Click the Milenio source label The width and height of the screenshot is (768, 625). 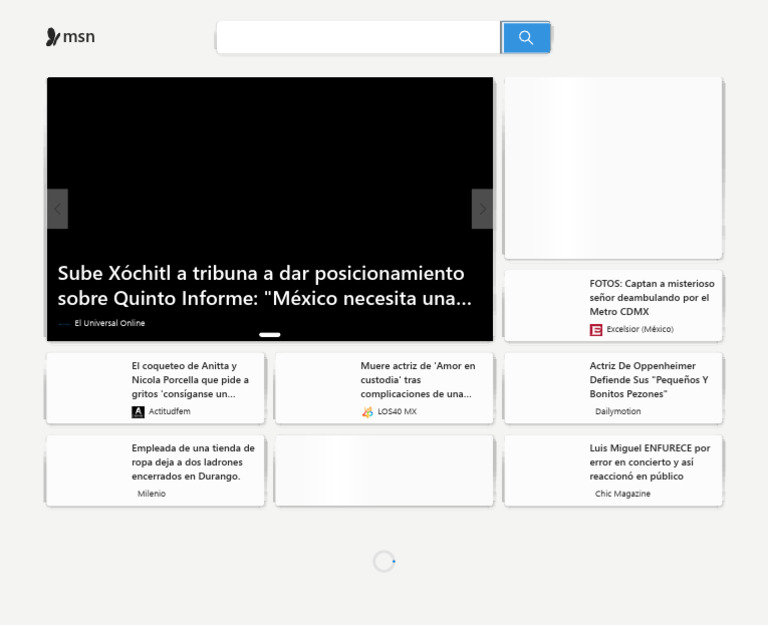pos(152,494)
